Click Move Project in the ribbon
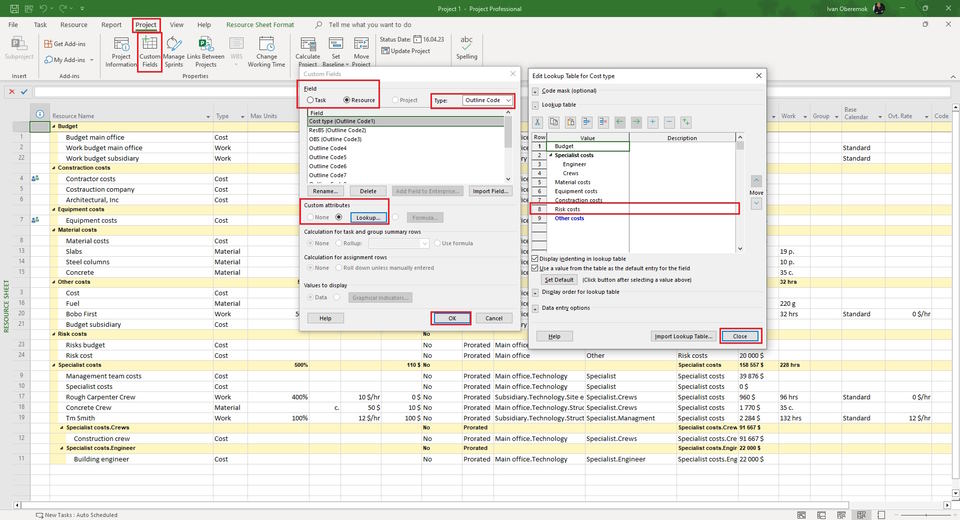 [x=361, y=52]
